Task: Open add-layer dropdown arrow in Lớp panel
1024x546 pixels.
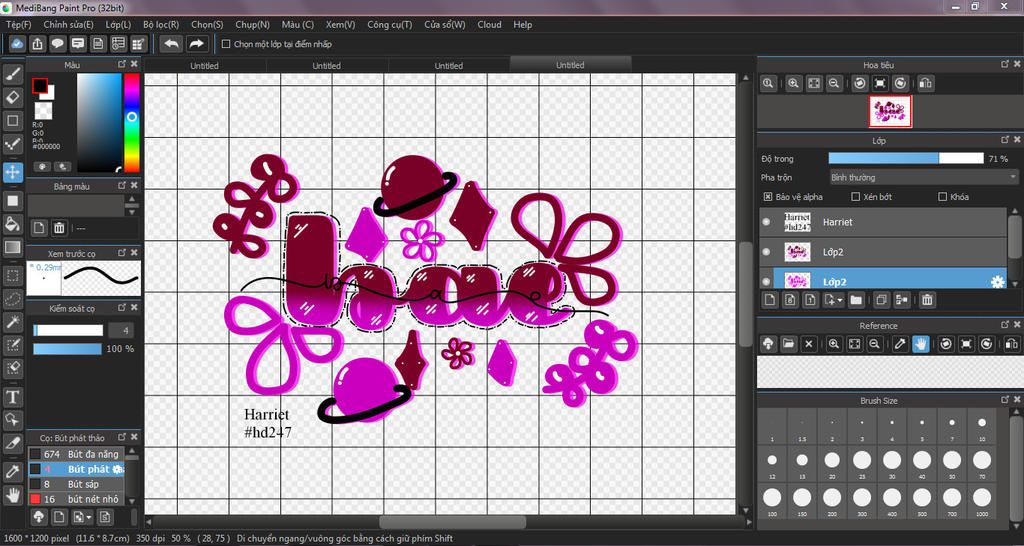Action: [840, 300]
